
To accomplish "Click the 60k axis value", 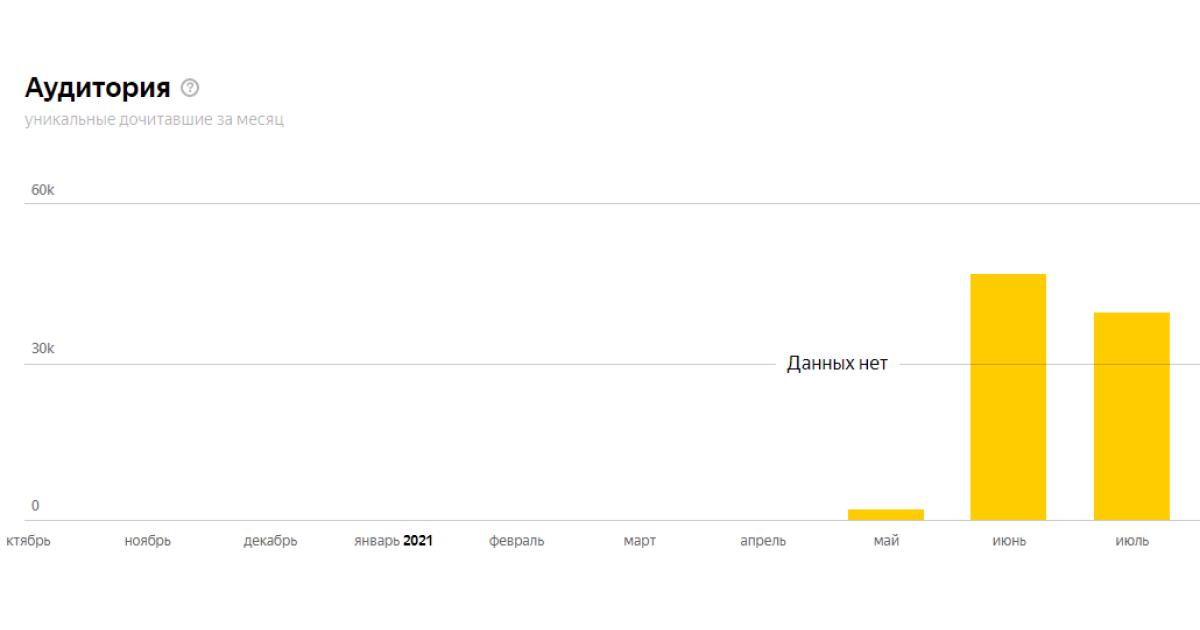I will [x=43, y=190].
